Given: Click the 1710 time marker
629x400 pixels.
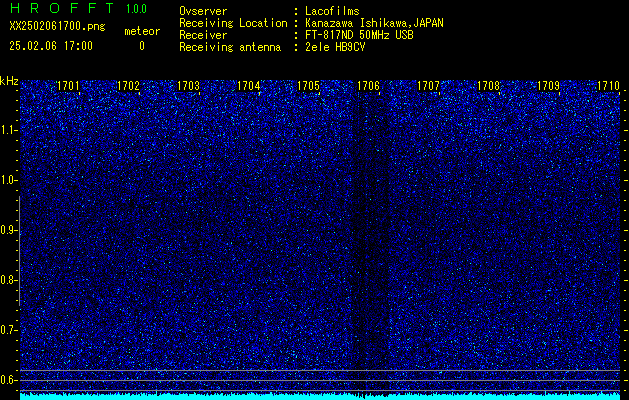Looking at the screenshot, I should pyautogui.click(x=609, y=86).
